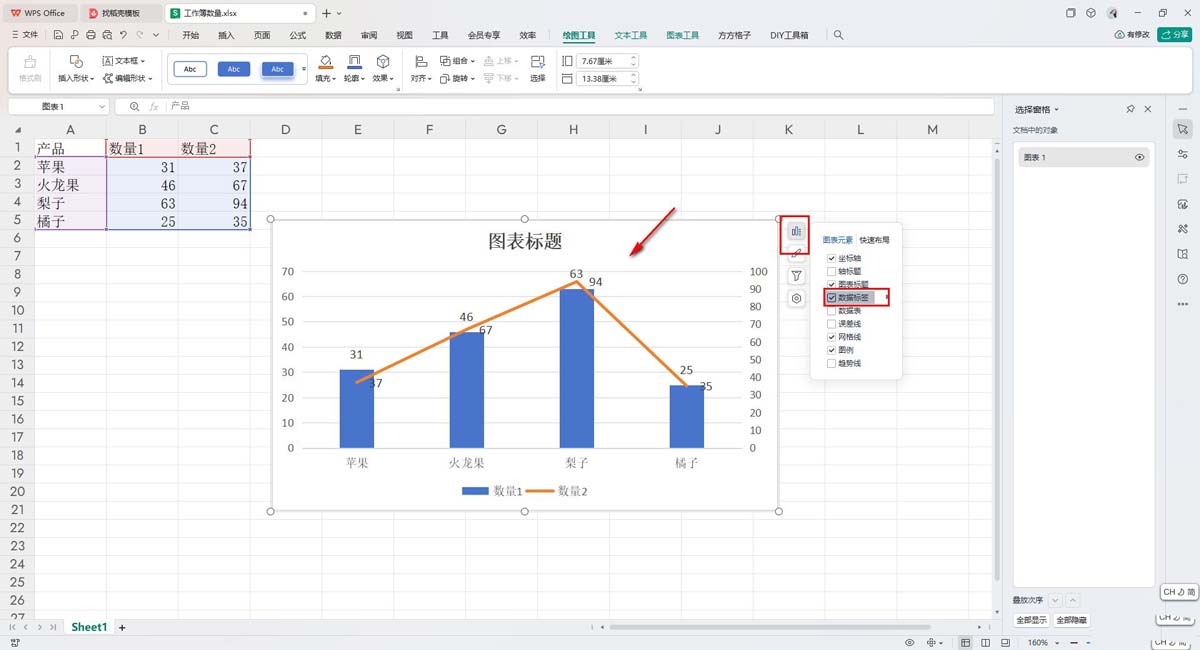Open the help question-mark icon in sidebar
This screenshot has height=650, width=1200.
pos(1183,279)
